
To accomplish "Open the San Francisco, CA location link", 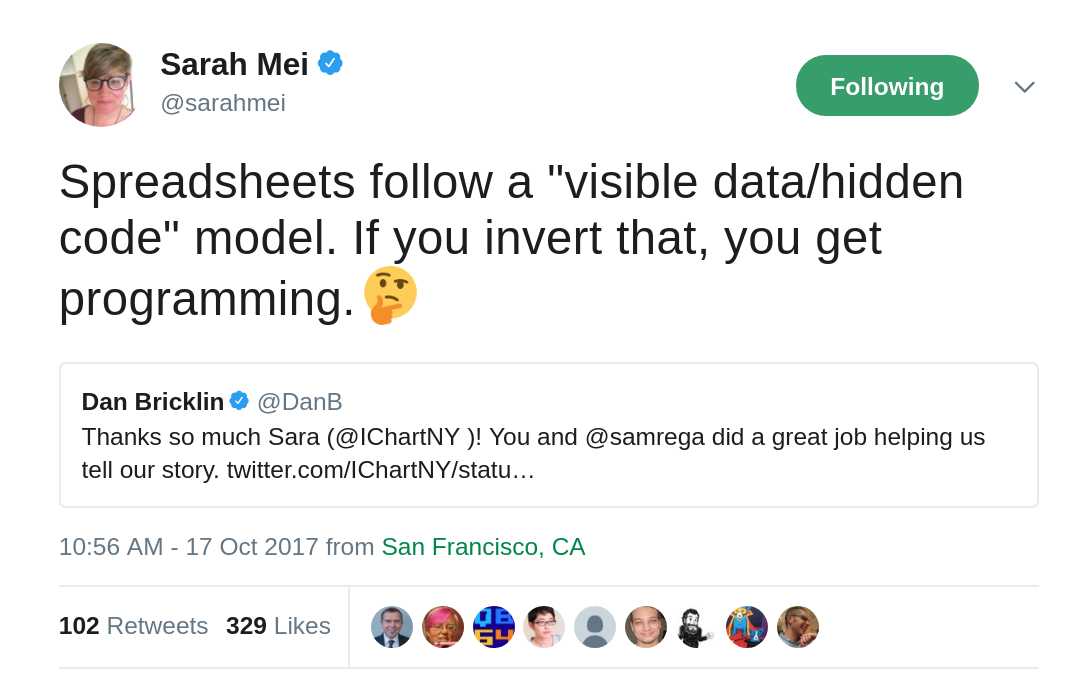I will 483,547.
